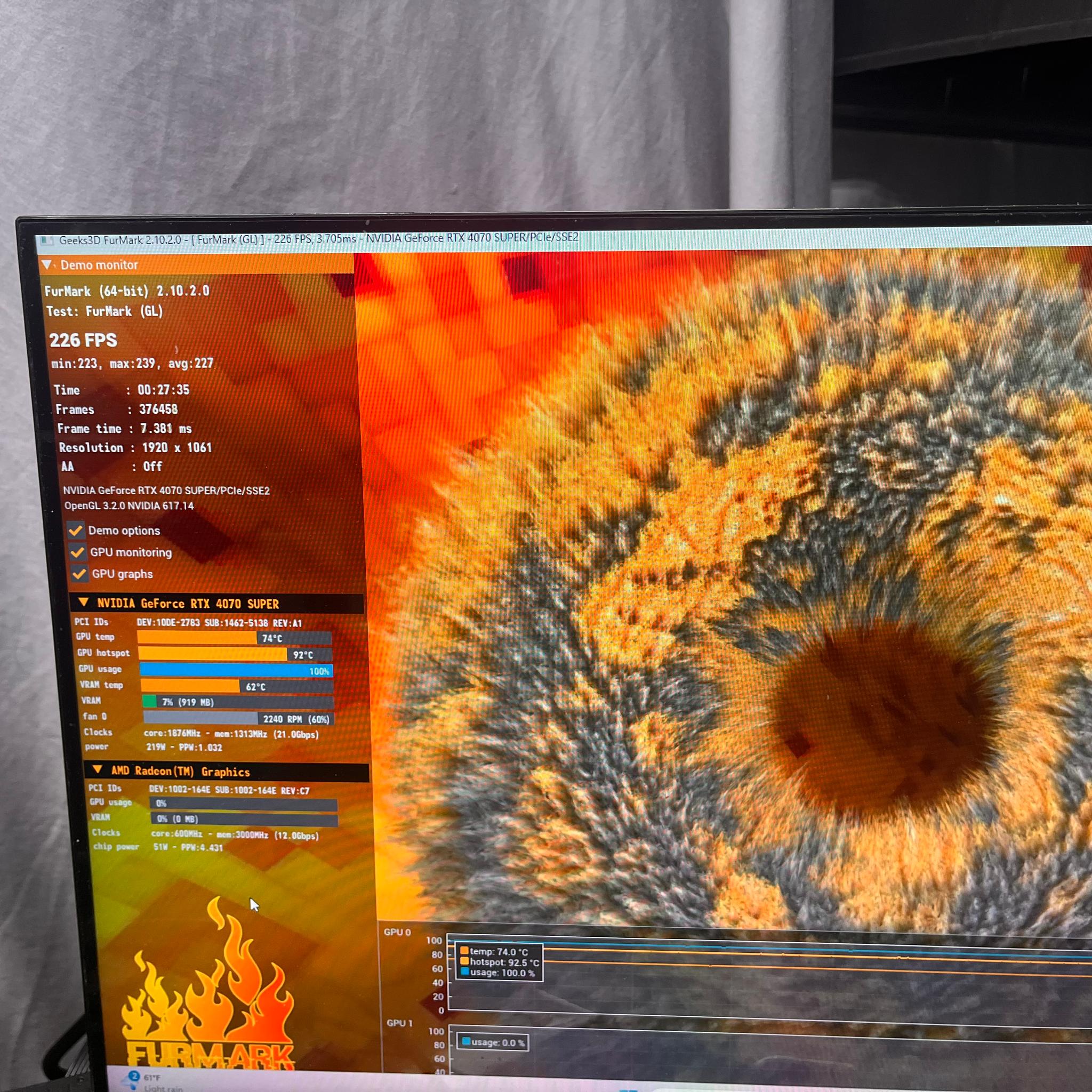The width and height of the screenshot is (1092, 1092).
Task: Click the GPU temp 74°C bar
Action: (x=234, y=638)
